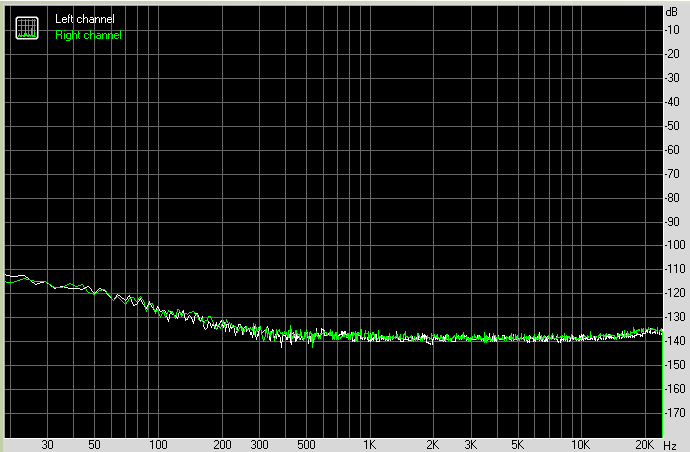The width and height of the screenshot is (690, 452).
Task: Click the spectrum graph icon
Action: point(28,28)
